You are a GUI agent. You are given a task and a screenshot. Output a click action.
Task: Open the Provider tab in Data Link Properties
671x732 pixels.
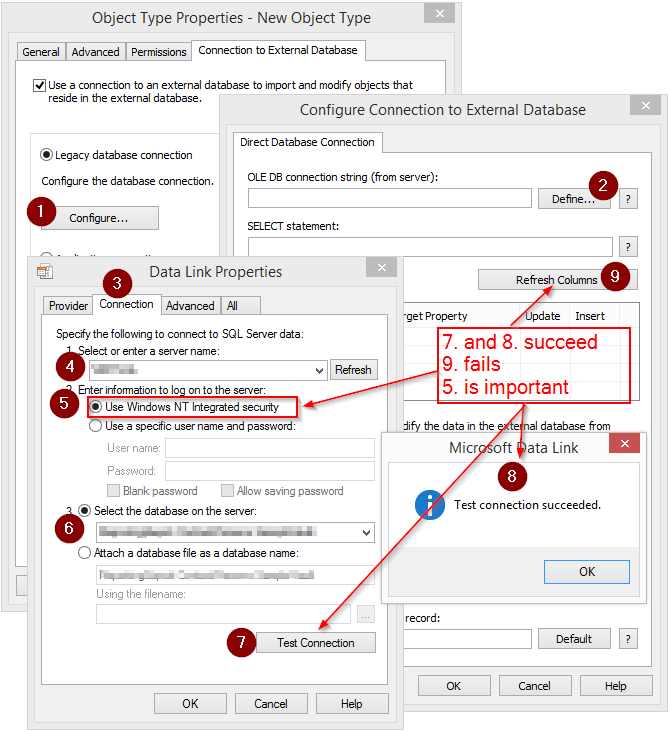coord(68,306)
